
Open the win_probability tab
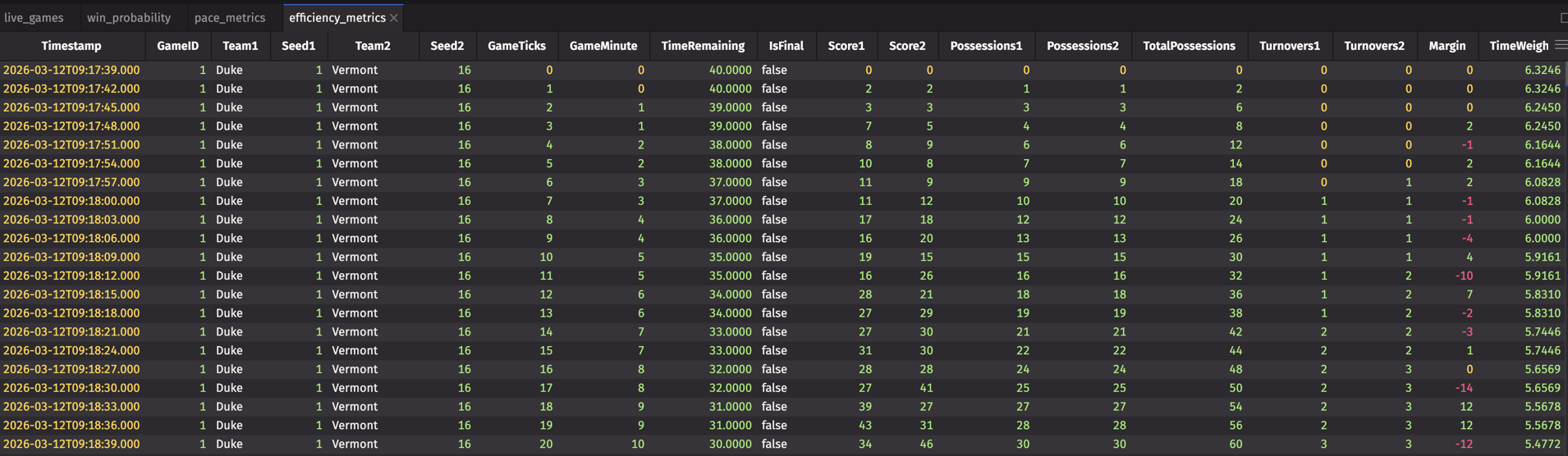129,18
